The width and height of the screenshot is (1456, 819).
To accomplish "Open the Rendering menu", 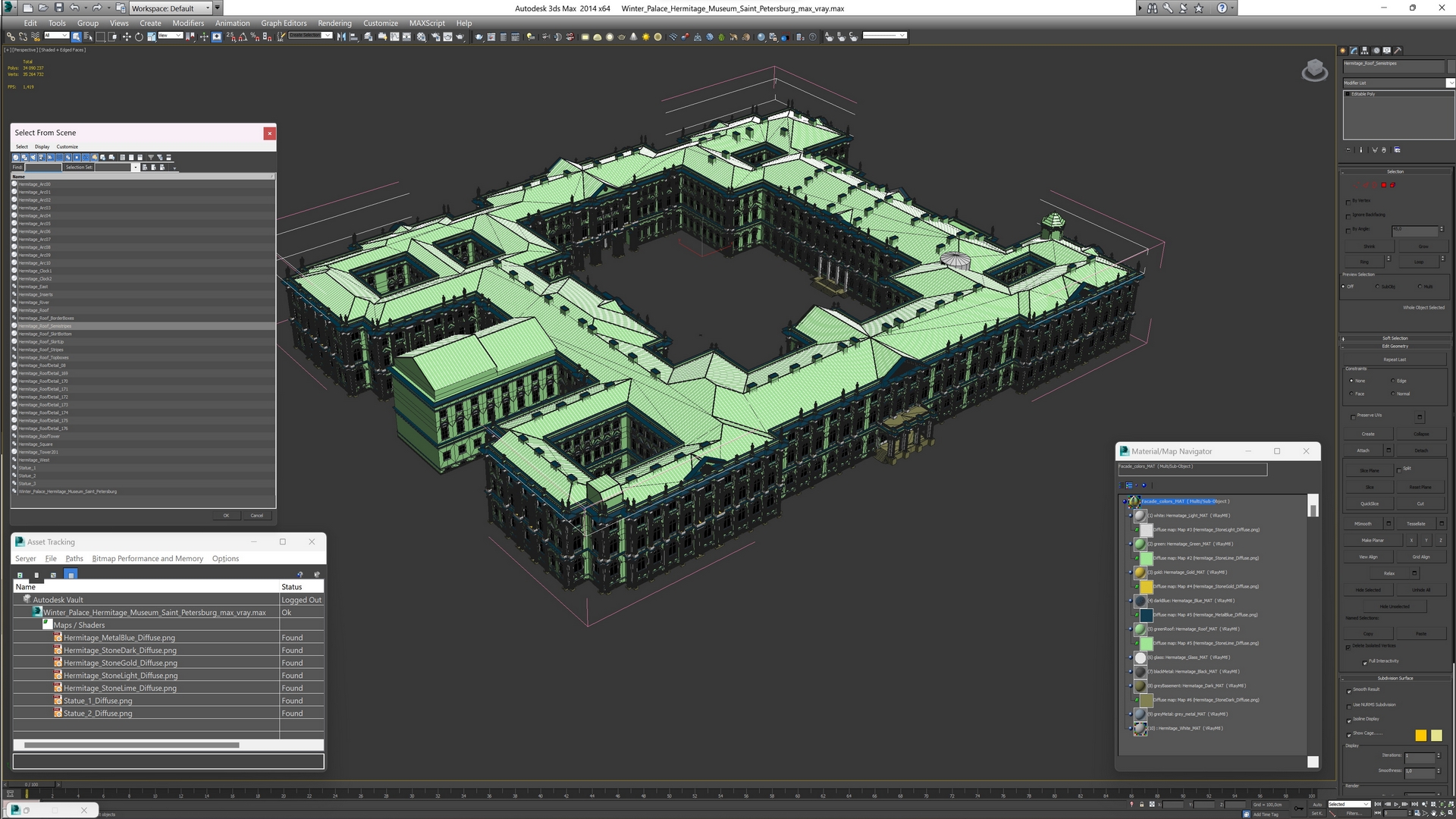I will pos(334,23).
